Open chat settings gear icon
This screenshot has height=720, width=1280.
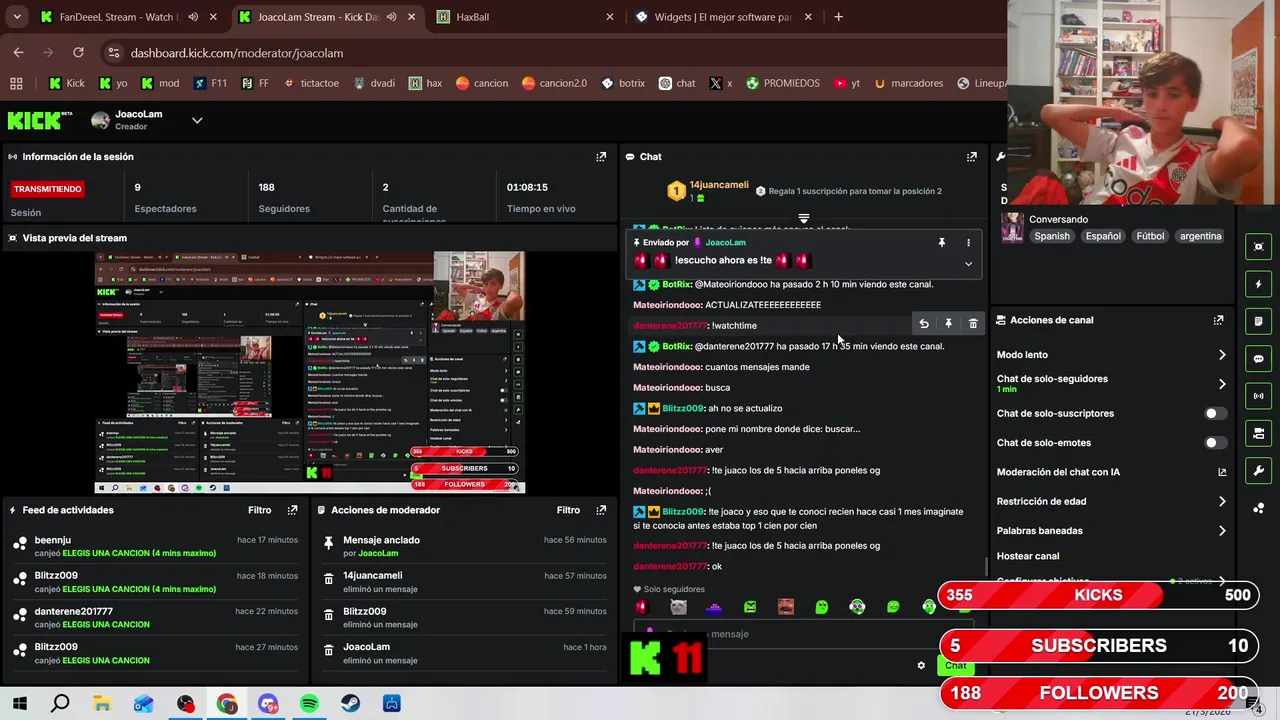[921, 665]
